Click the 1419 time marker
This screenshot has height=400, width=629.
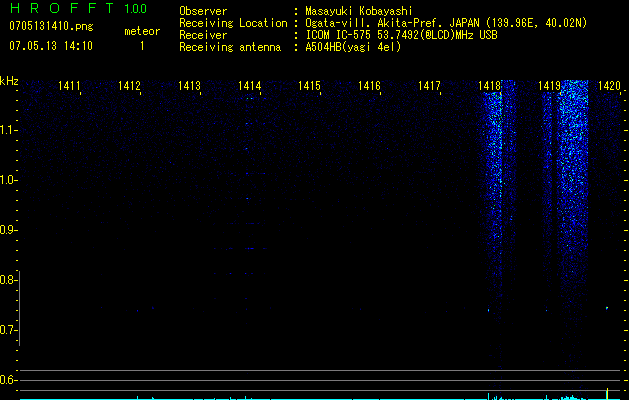pyautogui.click(x=549, y=86)
